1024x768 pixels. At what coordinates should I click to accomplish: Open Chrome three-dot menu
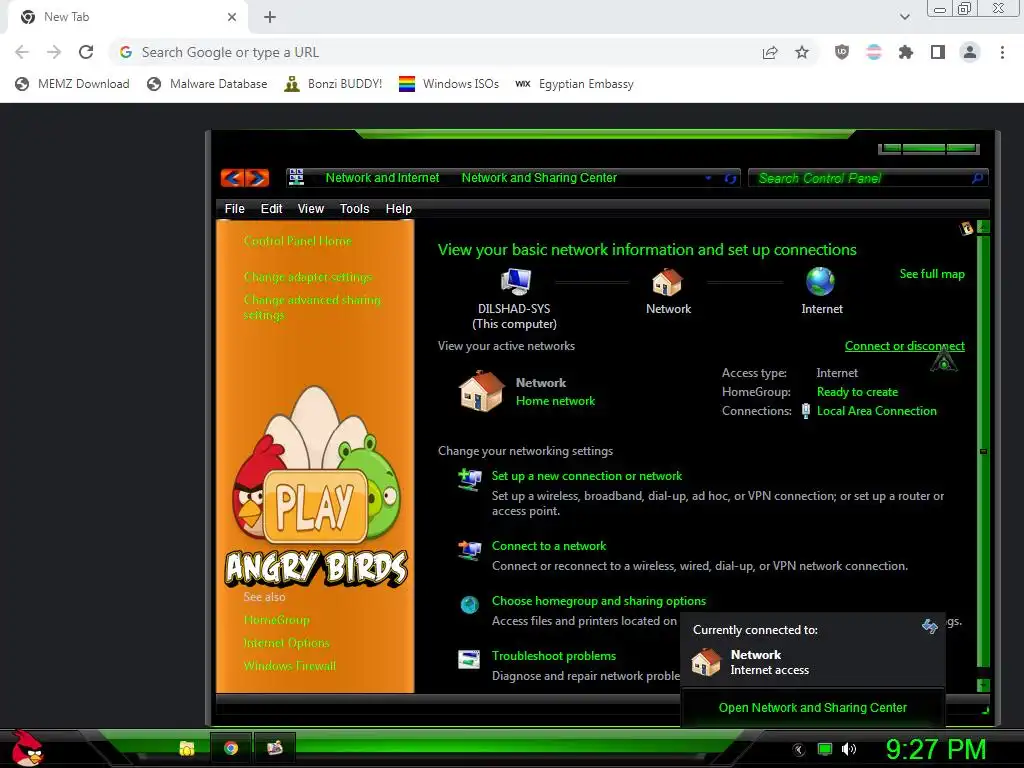click(x=1002, y=52)
